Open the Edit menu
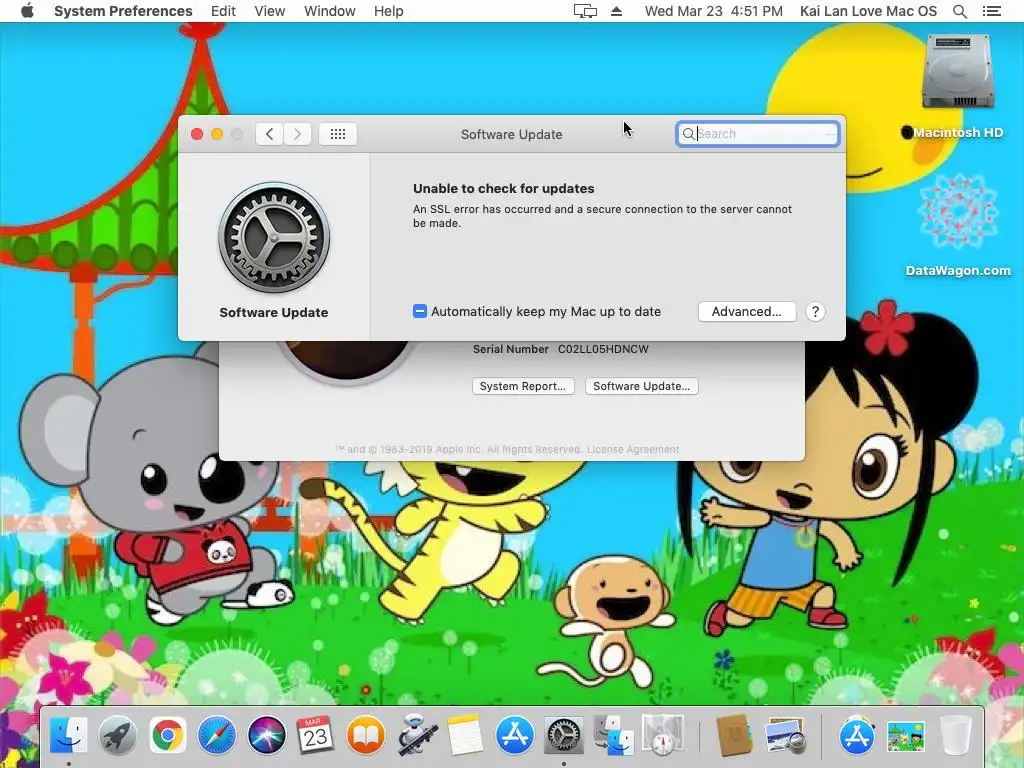The image size is (1024, 768). point(223,11)
